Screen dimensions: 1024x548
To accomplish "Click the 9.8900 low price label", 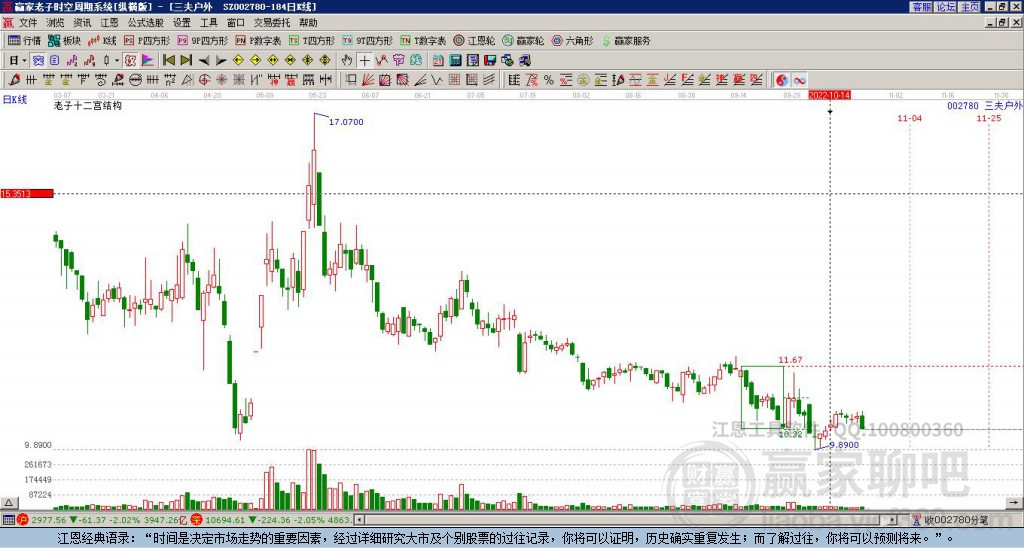I will coord(844,445).
